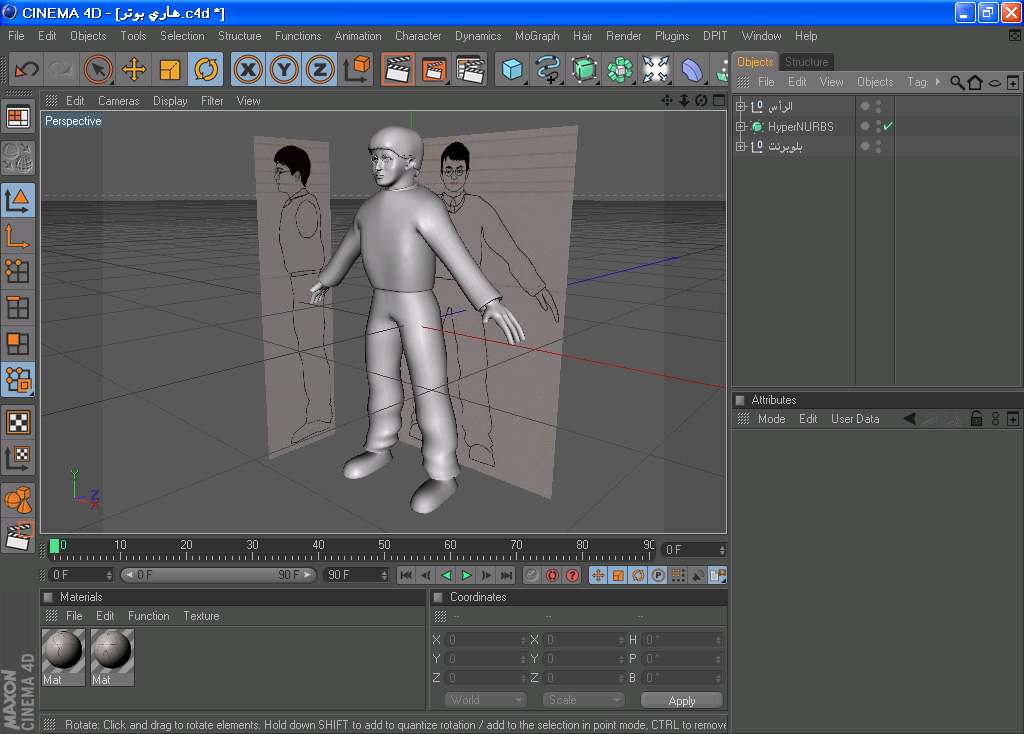
Task: Enable Object Axis mode
Action: [x=18, y=236]
